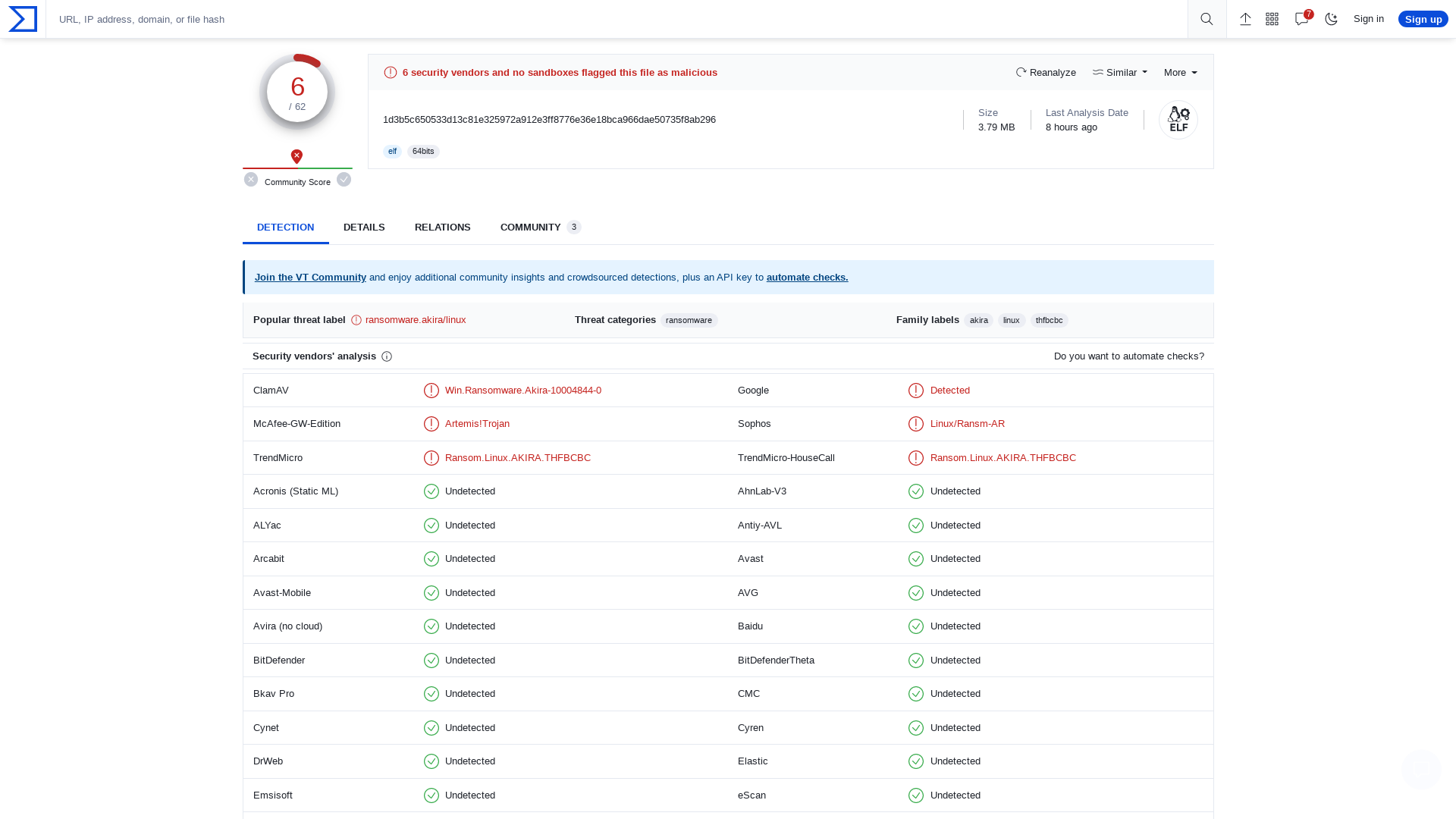Click the ELF file type icon
Viewport: 1456px width, 819px height.
coord(1178,120)
